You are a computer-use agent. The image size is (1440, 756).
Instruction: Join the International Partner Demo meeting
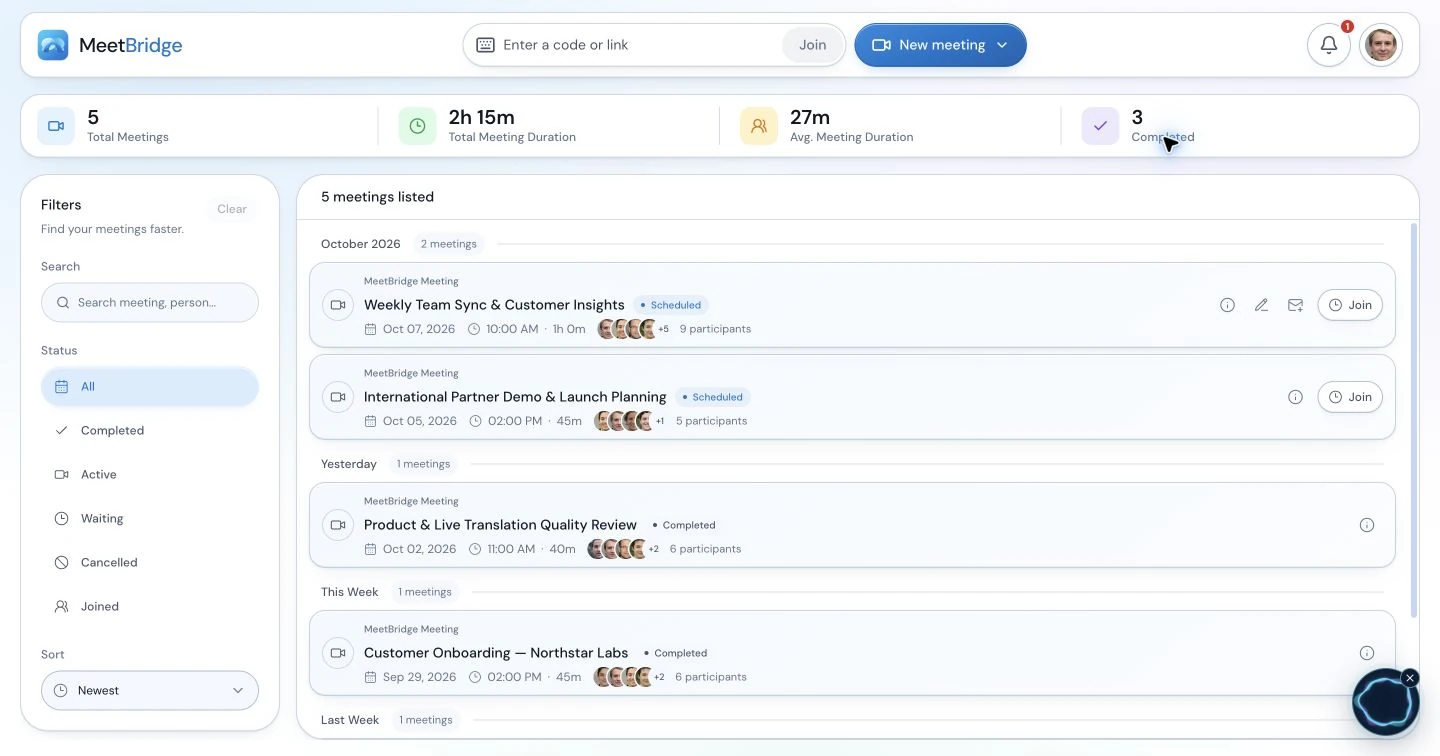click(x=1350, y=397)
